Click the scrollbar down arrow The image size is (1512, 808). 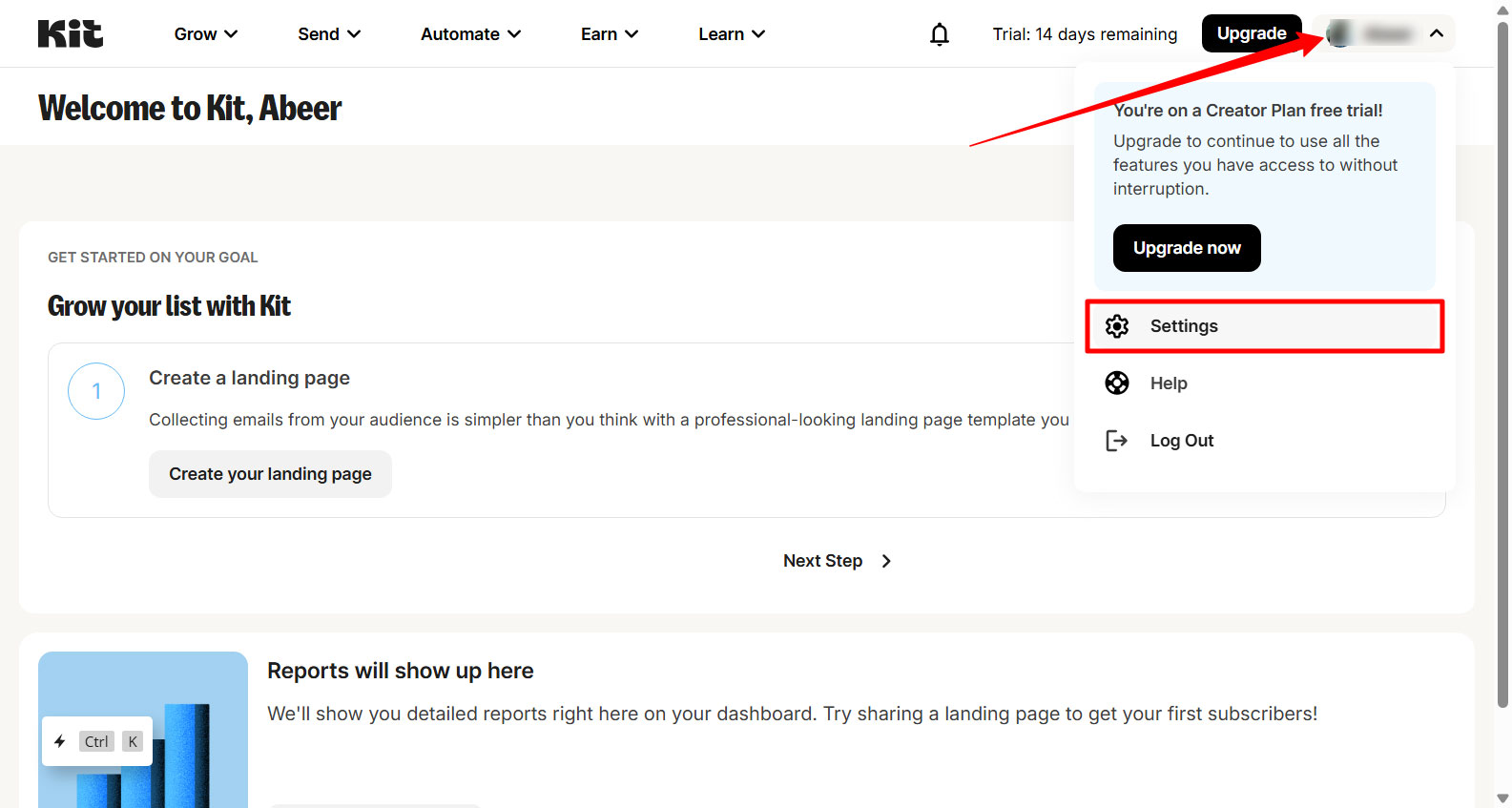[x=1503, y=798]
